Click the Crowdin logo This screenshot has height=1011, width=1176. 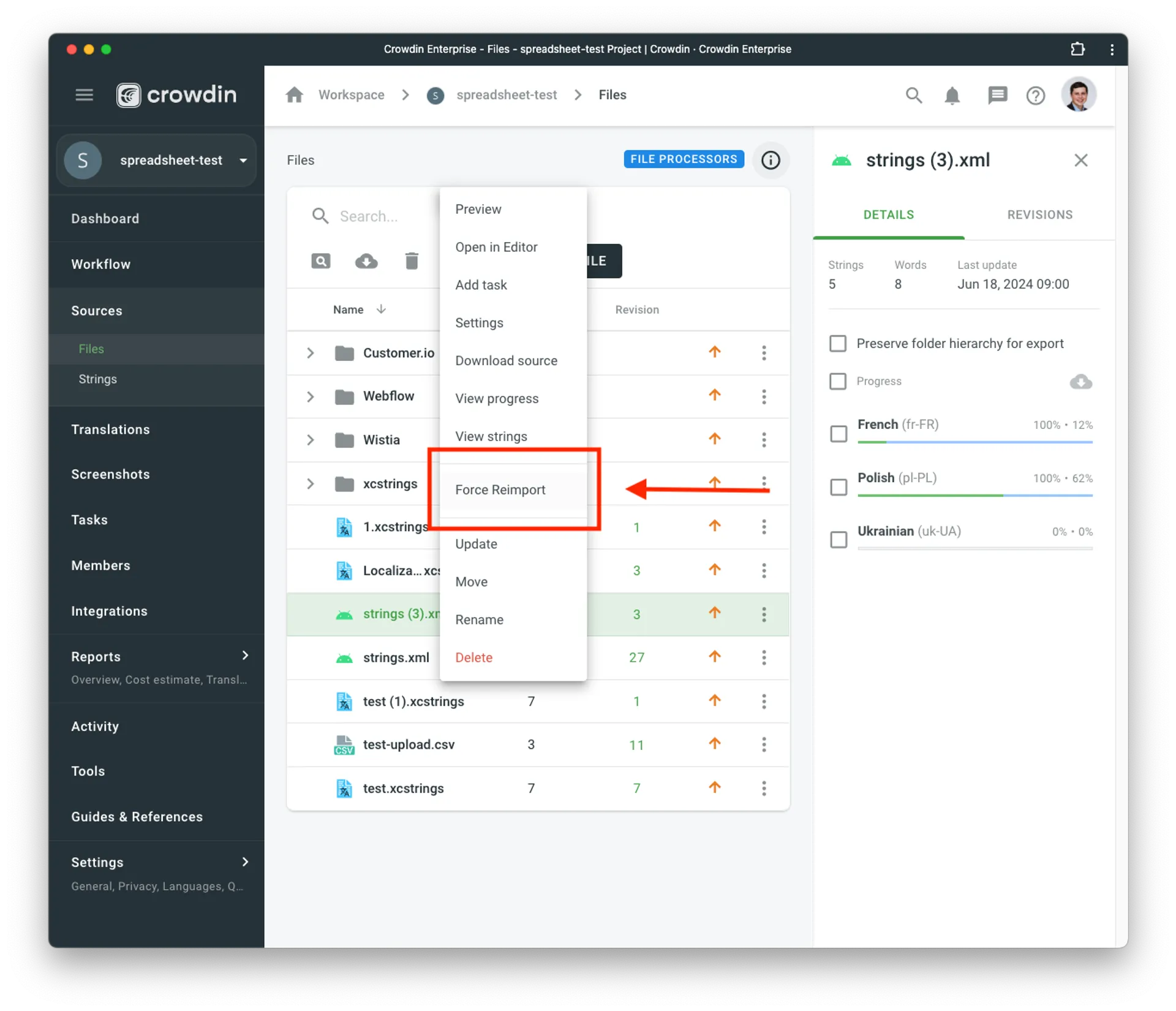coord(176,95)
